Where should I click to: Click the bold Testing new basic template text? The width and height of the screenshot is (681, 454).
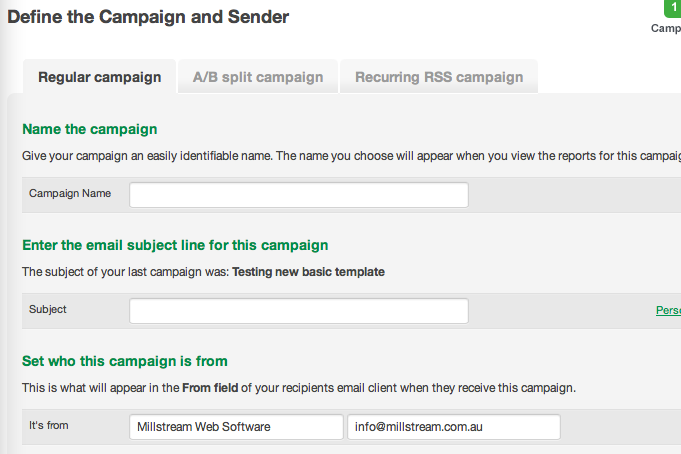308,272
